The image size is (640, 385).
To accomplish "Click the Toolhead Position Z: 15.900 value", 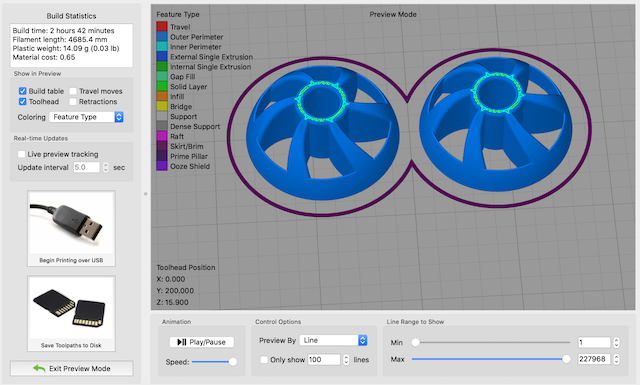I will (172, 302).
